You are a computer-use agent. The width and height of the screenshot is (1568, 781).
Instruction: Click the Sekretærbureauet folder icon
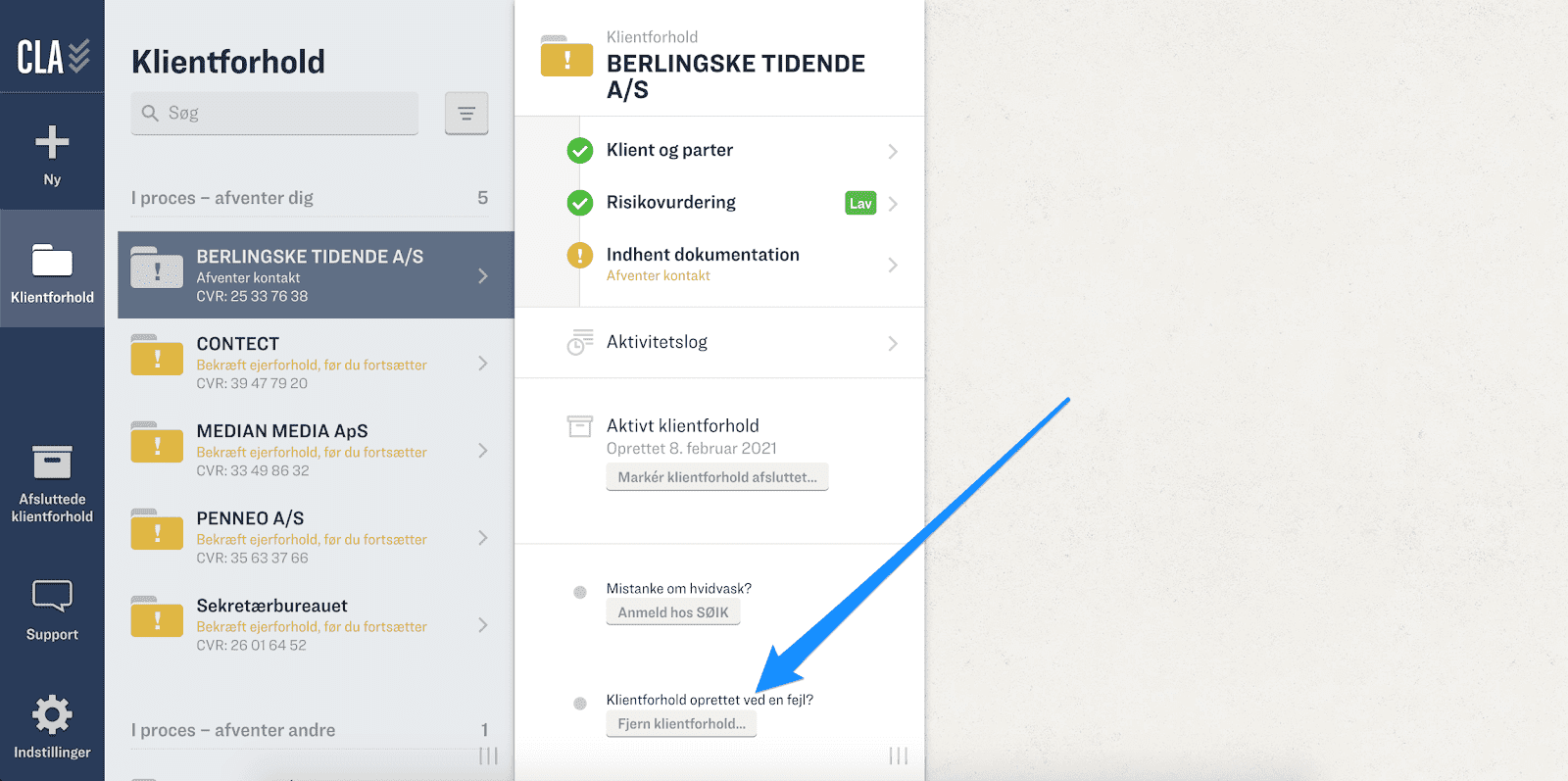pos(157,616)
